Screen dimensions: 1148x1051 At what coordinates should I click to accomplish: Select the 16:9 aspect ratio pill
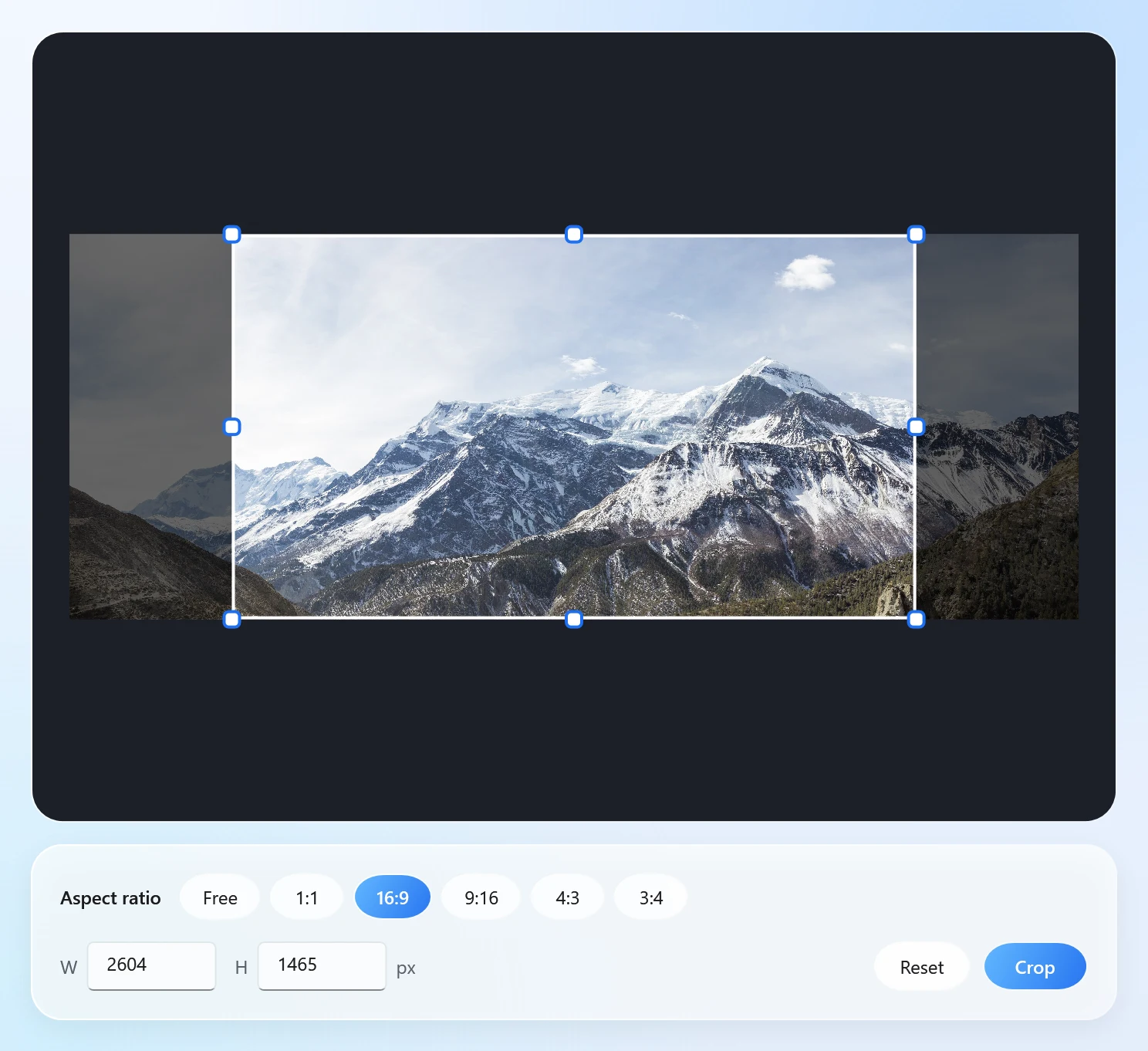coord(393,897)
